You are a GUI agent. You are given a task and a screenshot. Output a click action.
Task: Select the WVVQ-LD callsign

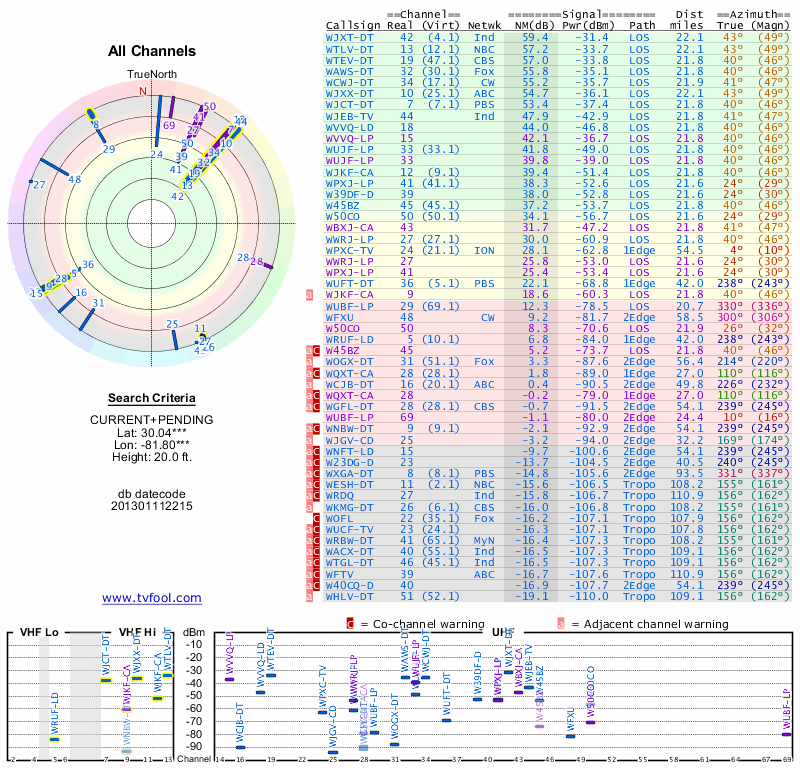tap(349, 128)
